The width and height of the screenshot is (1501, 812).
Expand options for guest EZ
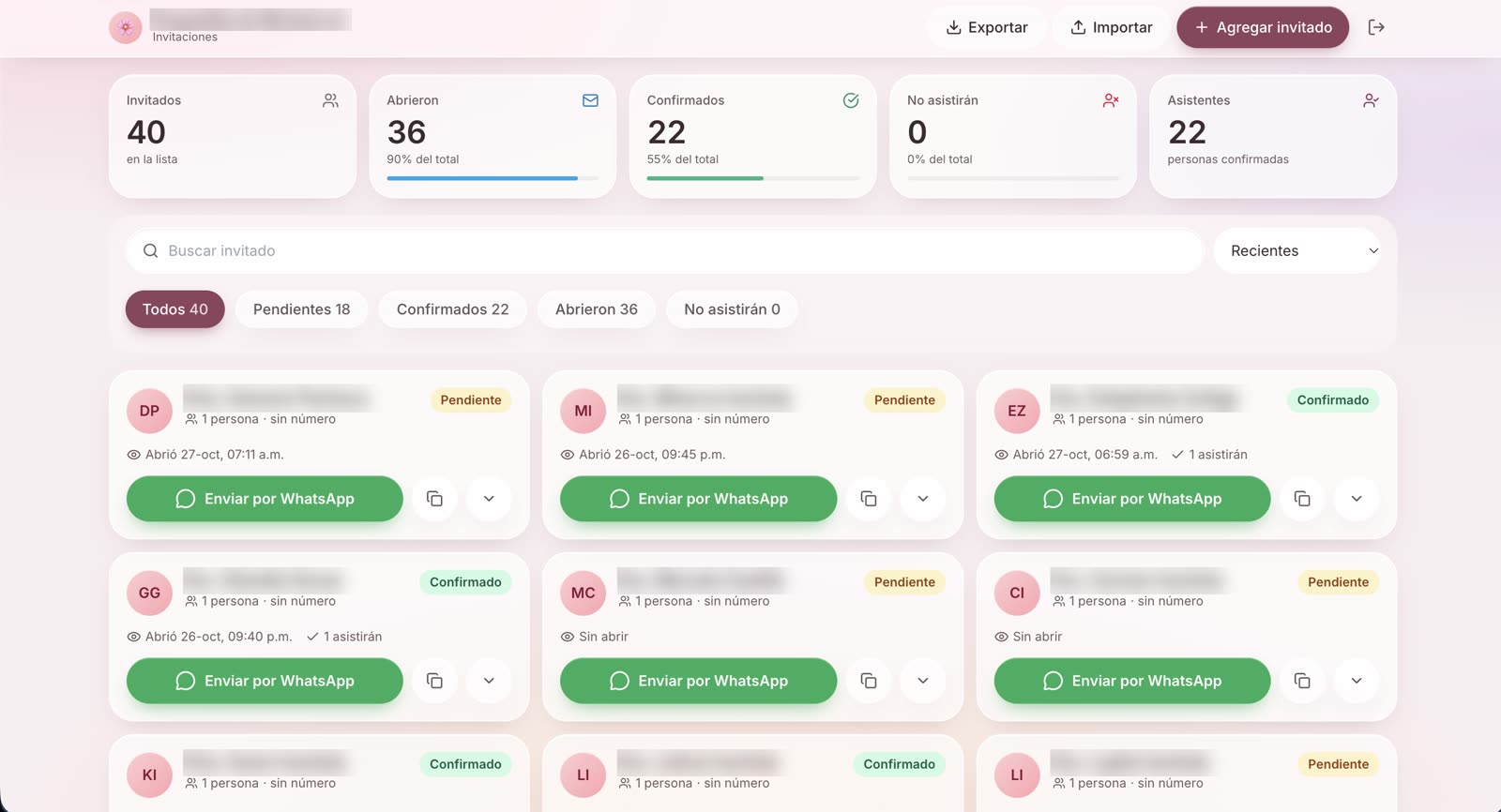1357,499
